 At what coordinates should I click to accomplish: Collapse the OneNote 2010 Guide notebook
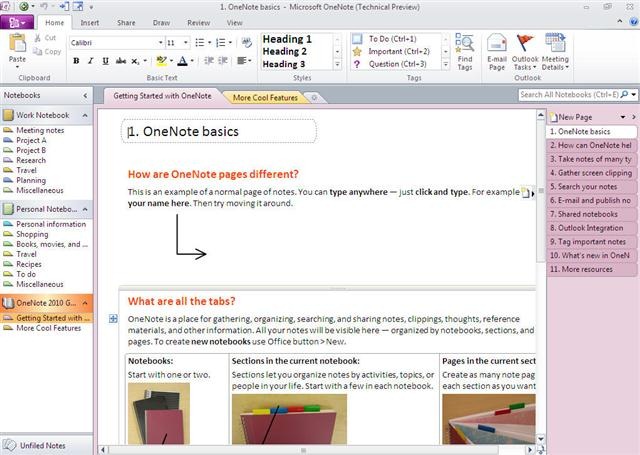pyautogui.click(x=85, y=303)
